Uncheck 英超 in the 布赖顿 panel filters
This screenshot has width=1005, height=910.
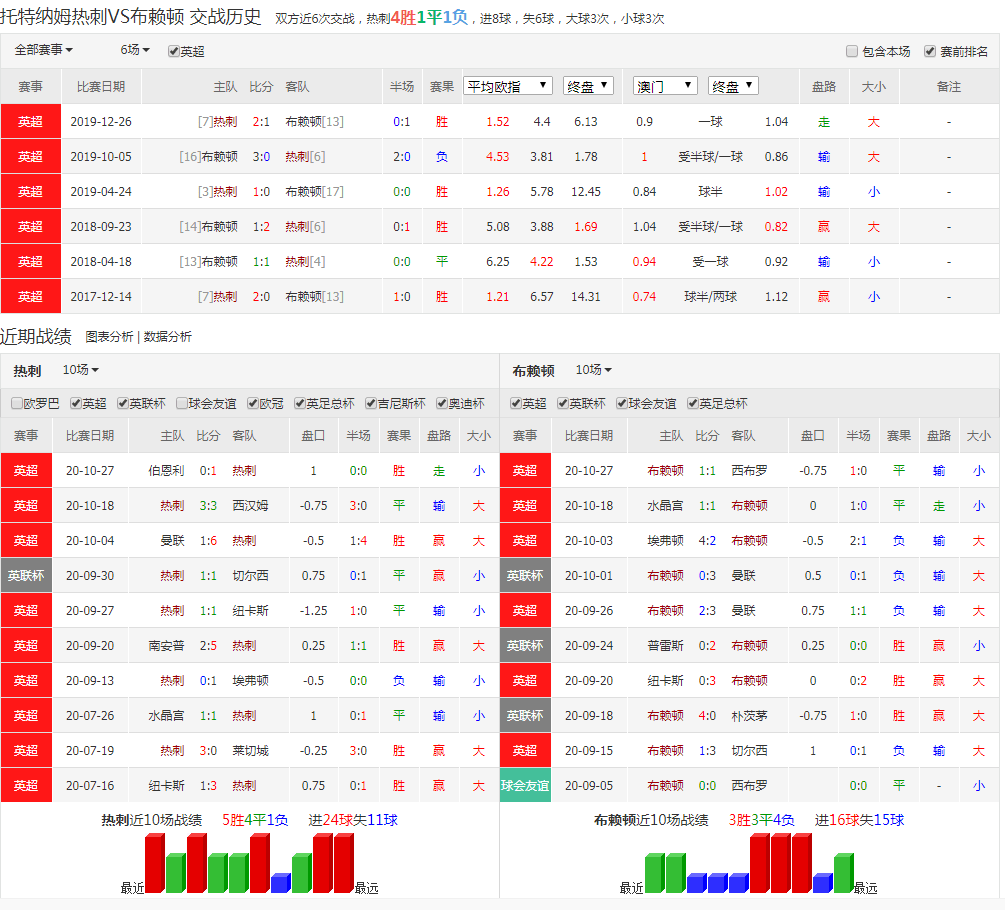515,403
